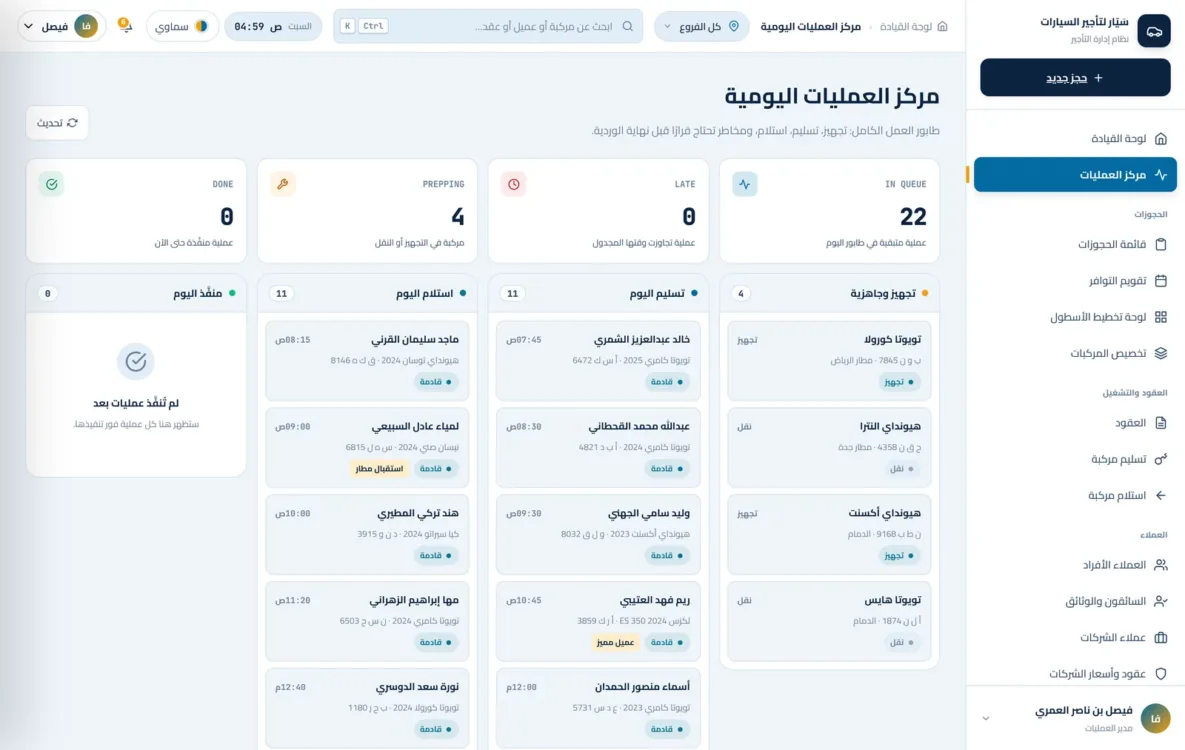Click the استلام اليوم column header
1185x750 pixels.
point(367,293)
